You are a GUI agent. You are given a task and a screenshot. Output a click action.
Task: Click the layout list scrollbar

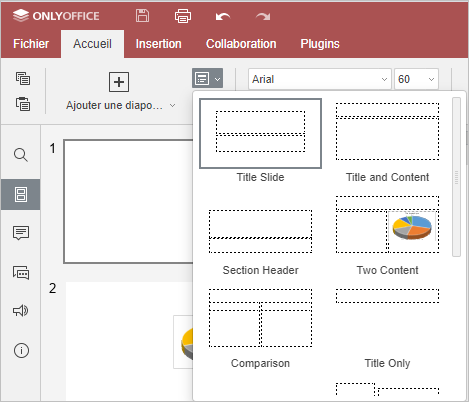456,177
